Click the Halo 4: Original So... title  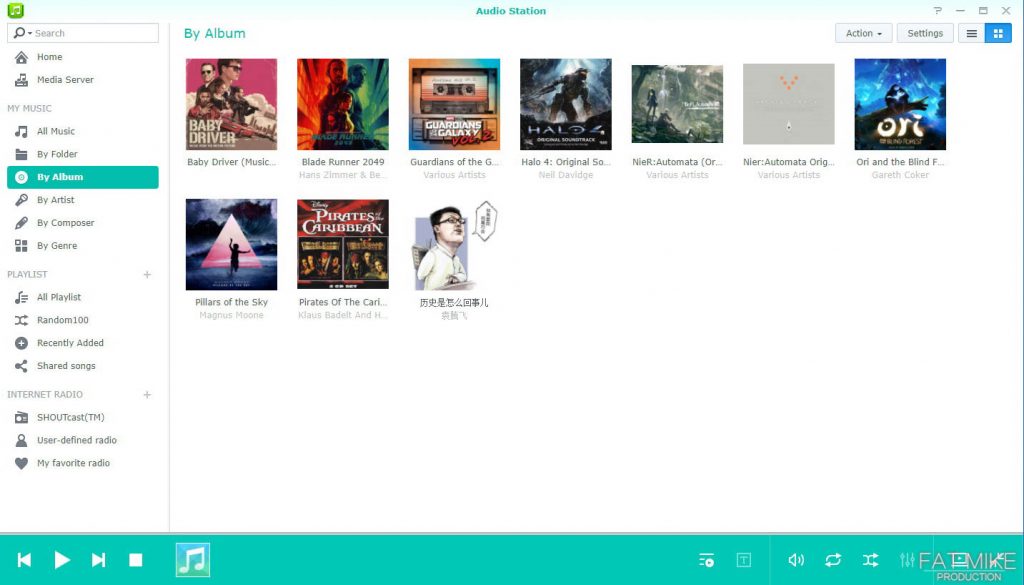coord(566,162)
